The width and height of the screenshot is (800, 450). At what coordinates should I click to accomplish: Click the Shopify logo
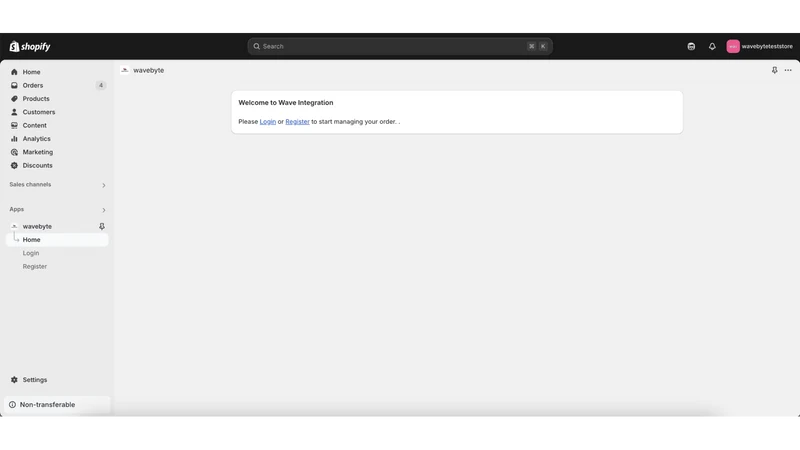[x=30, y=46]
